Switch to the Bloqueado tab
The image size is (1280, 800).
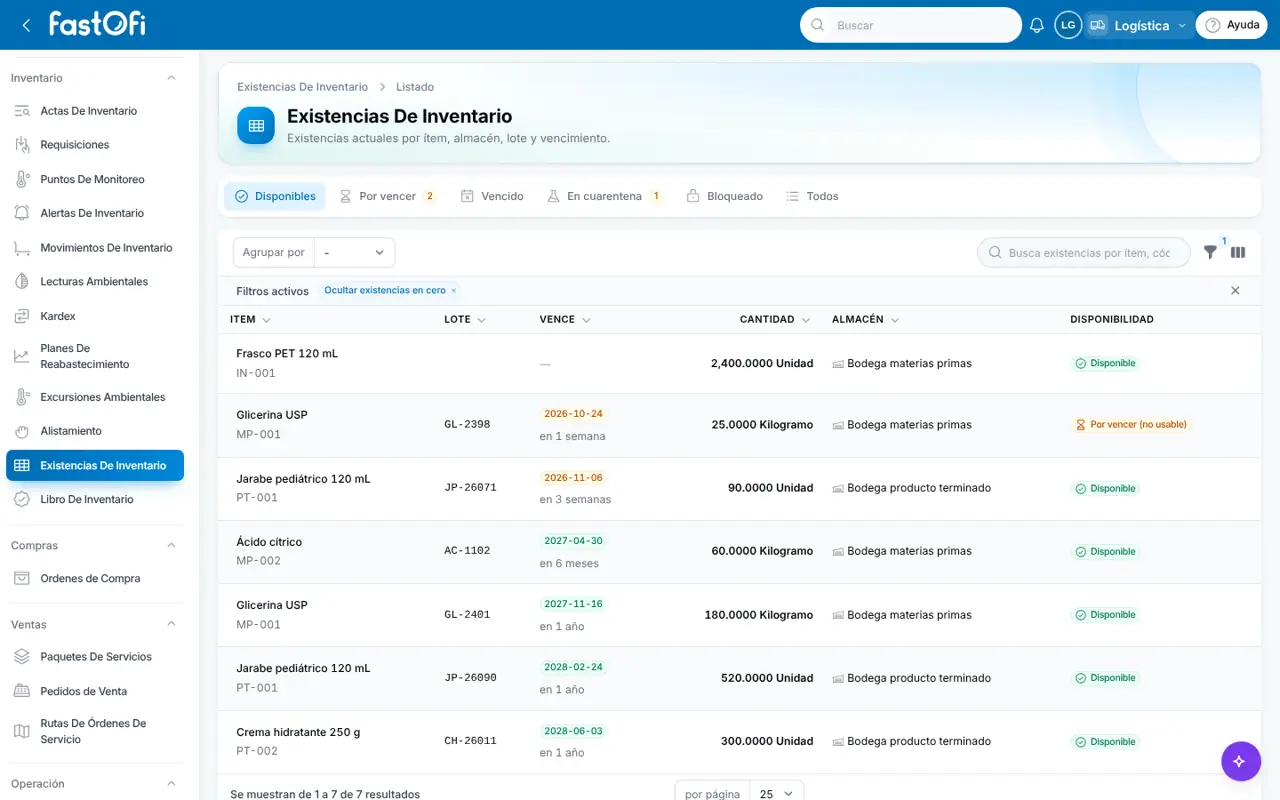725,196
